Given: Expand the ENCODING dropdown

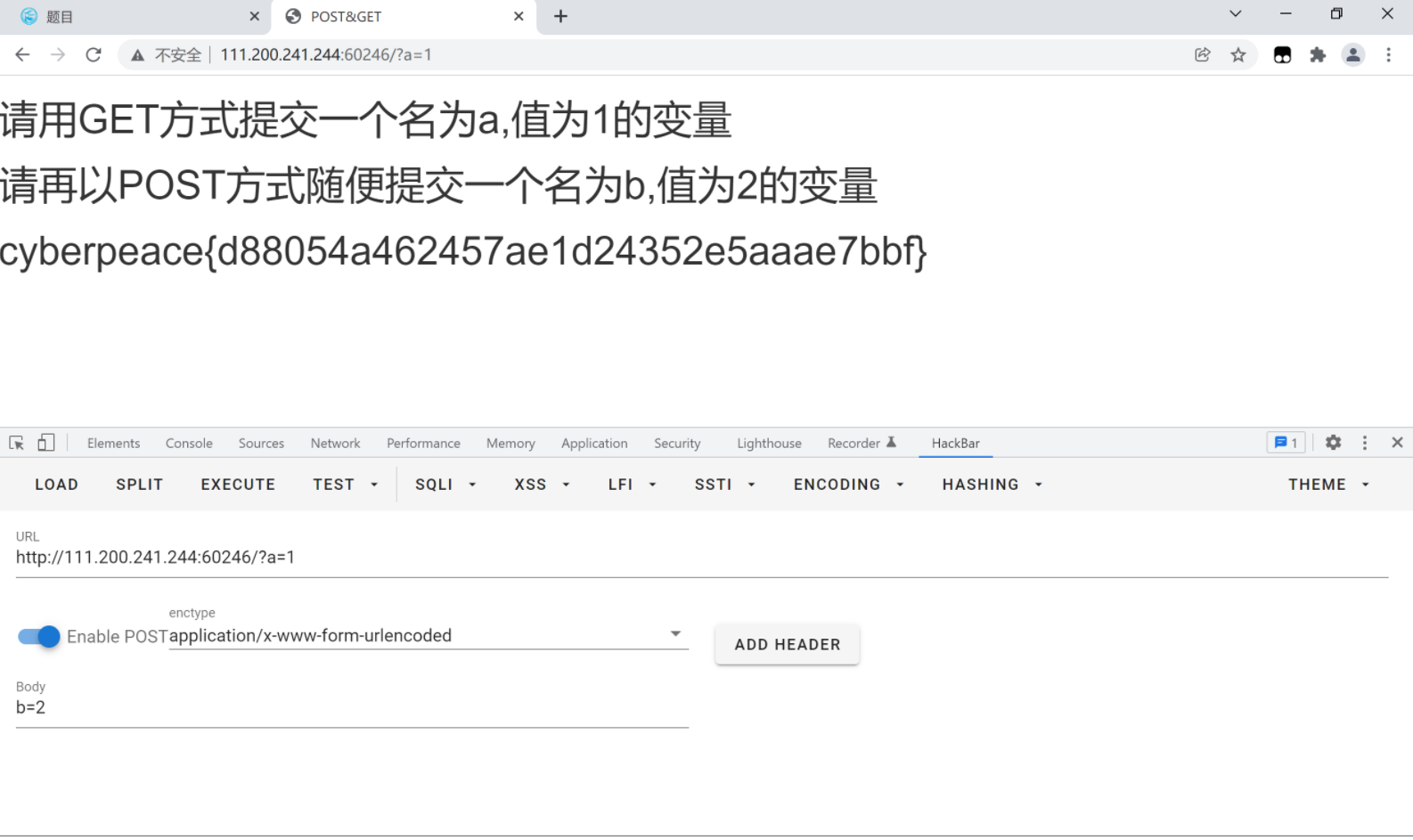Looking at the screenshot, I should click(x=848, y=485).
